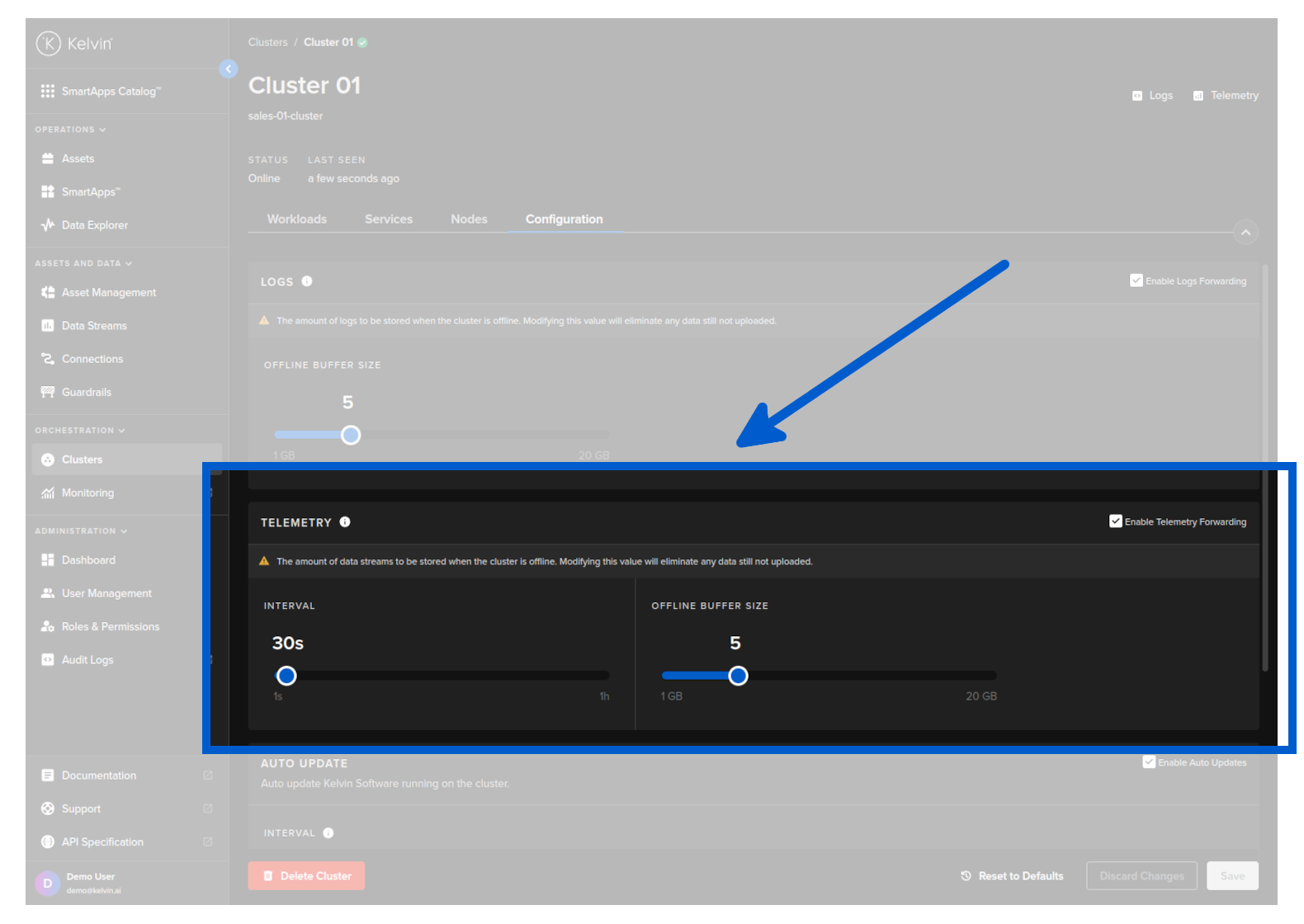Open the Clusters breadcrumb link
Viewport: 1304px width, 924px height.
pos(268,42)
